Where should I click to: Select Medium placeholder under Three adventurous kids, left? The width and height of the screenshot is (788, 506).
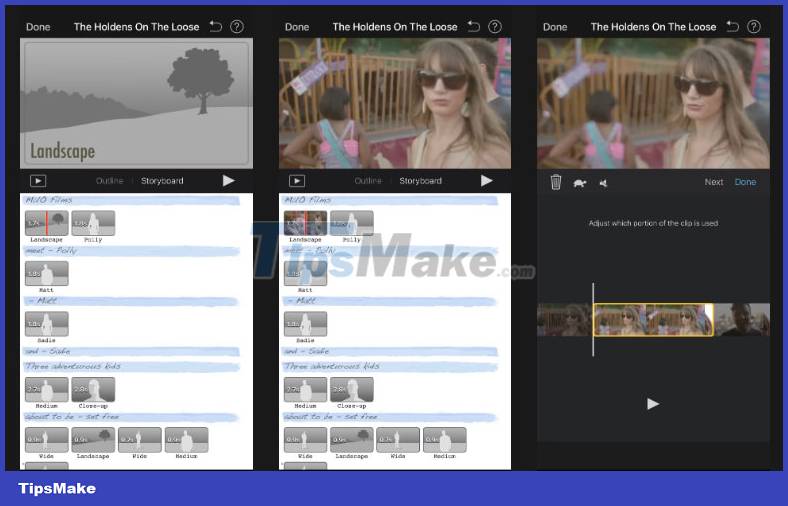47,389
